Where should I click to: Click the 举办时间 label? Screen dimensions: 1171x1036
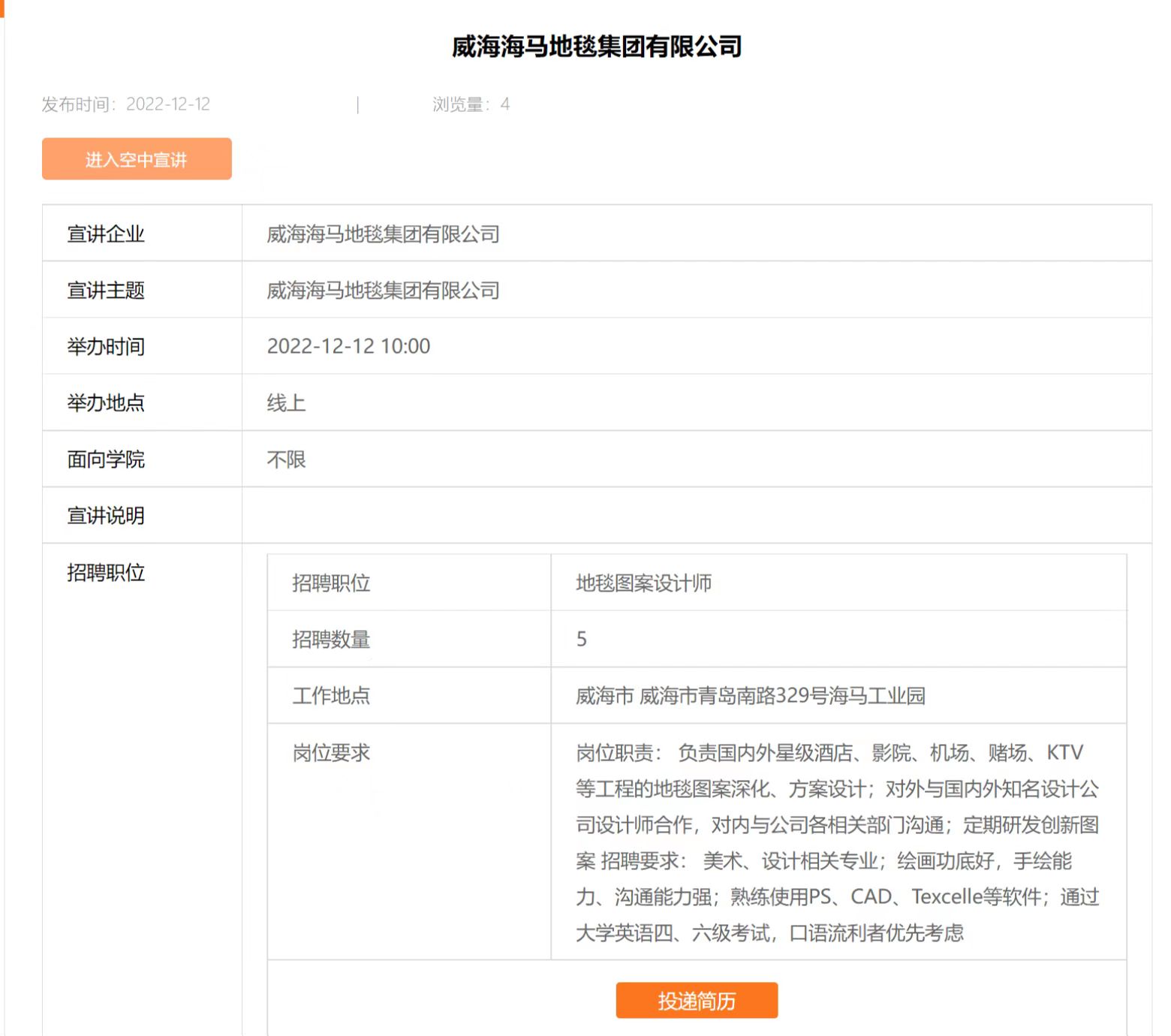[106, 347]
